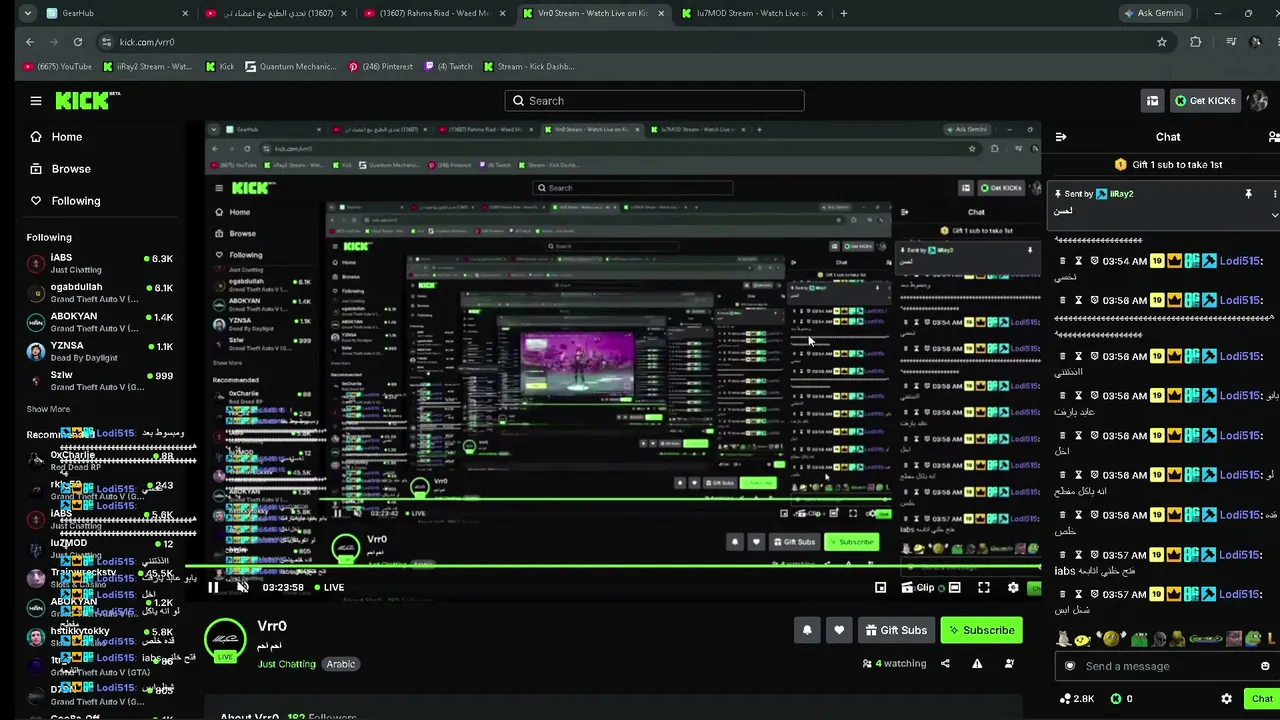Open the browser tab search dropdown
This screenshot has height=720, width=1280.
tap(27, 14)
